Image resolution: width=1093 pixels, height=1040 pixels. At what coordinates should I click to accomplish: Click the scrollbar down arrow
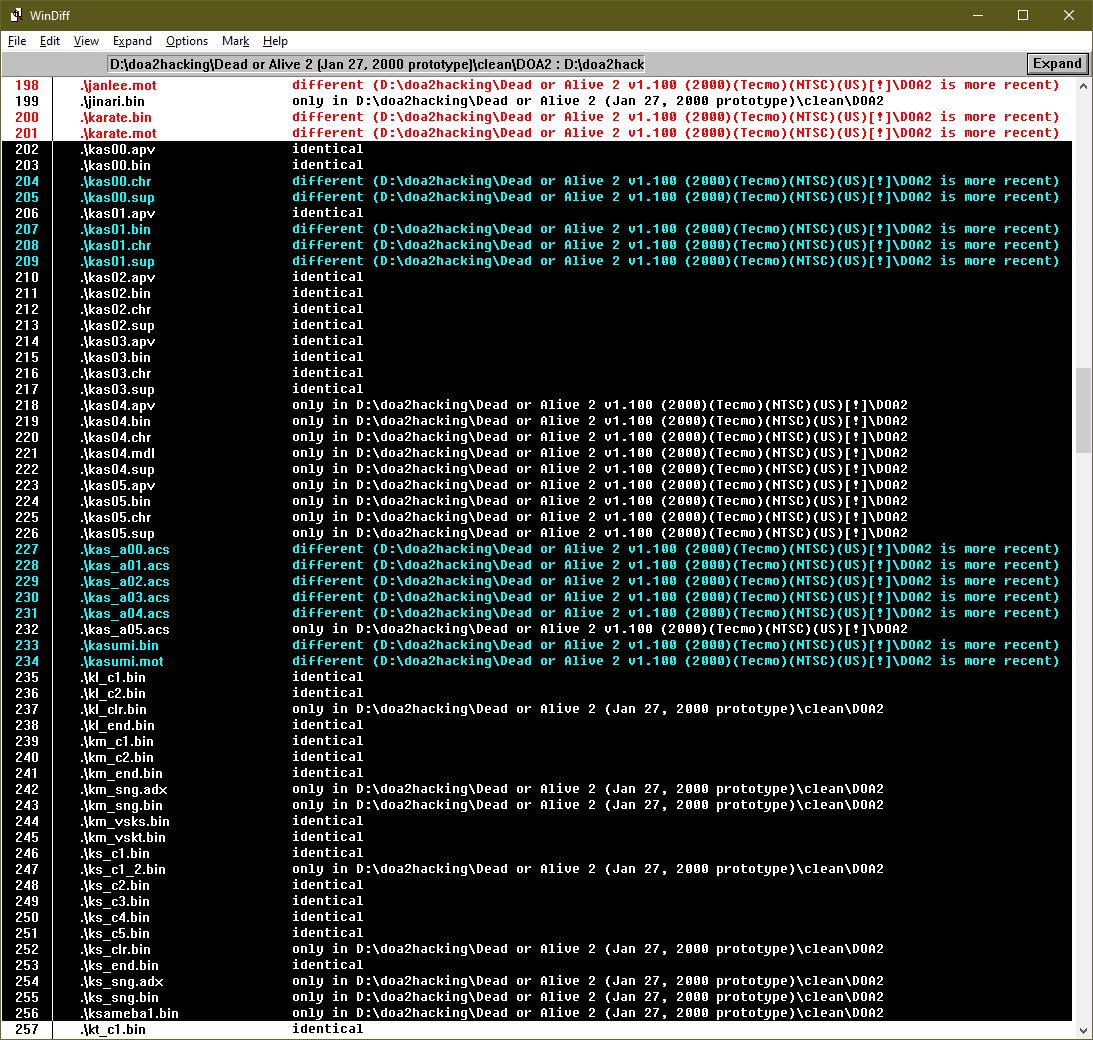click(x=1083, y=1029)
